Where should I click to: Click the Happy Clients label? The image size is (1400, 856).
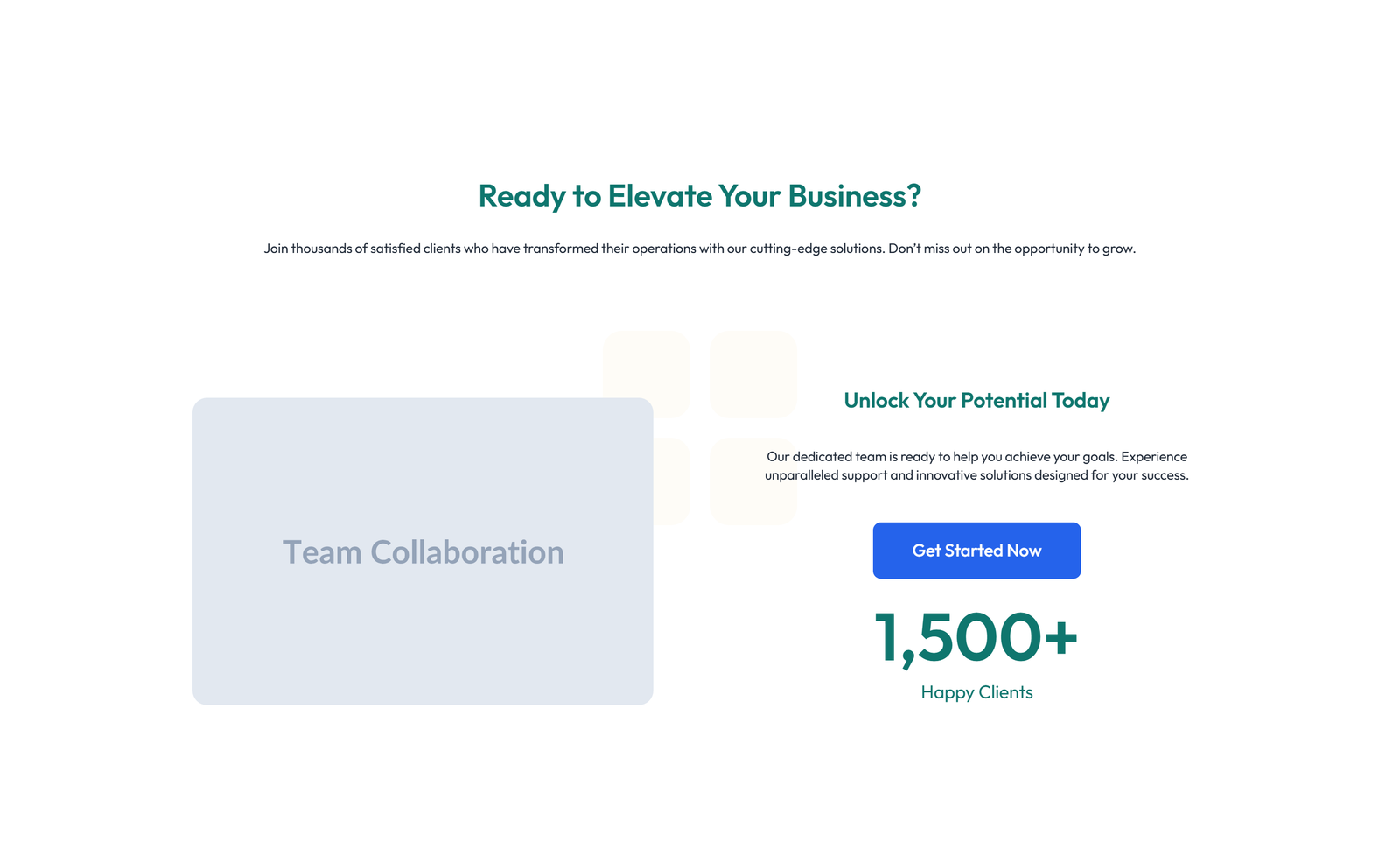pyautogui.click(x=976, y=691)
